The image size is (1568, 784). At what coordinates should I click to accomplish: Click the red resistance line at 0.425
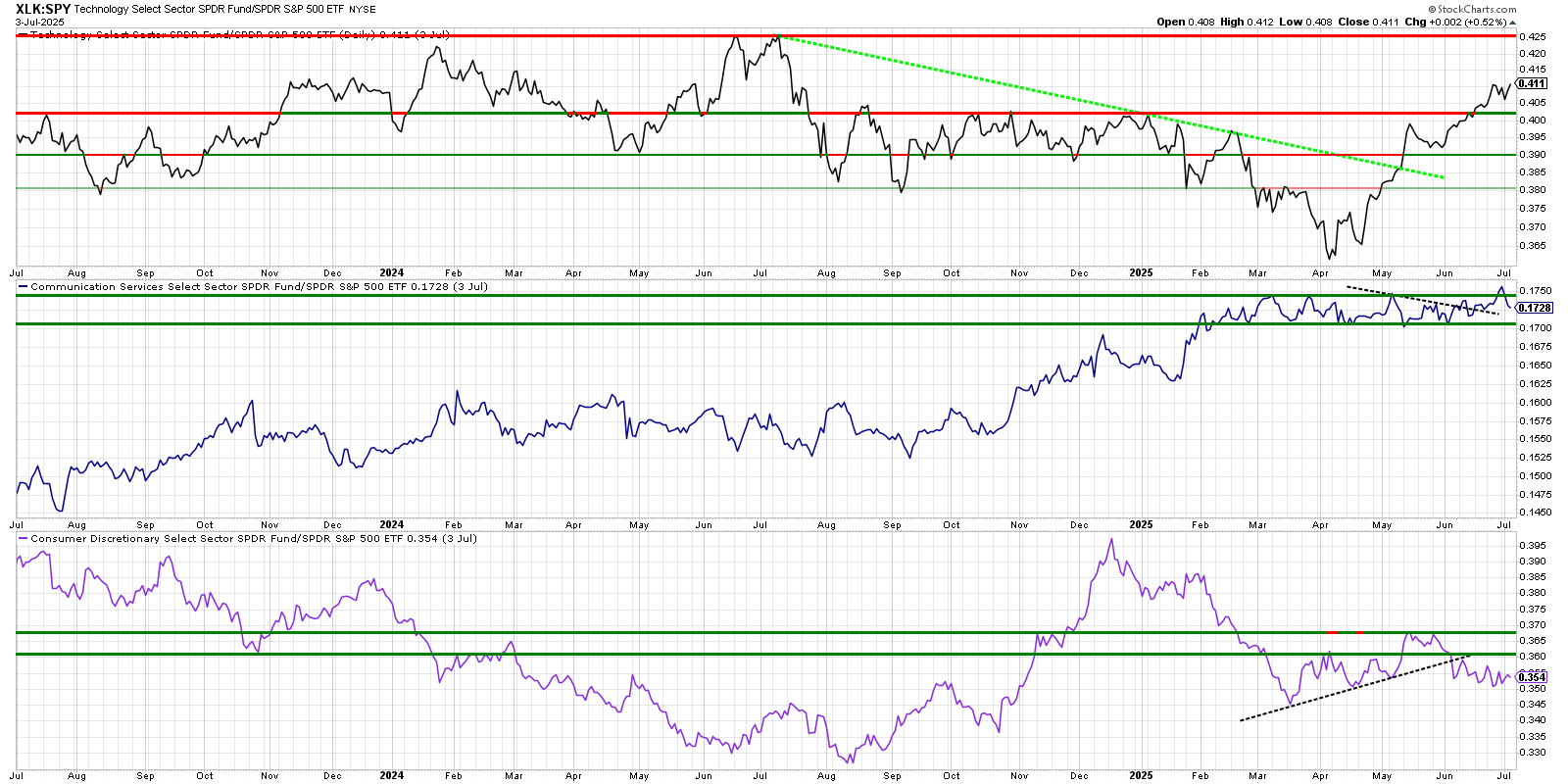[x=764, y=35]
